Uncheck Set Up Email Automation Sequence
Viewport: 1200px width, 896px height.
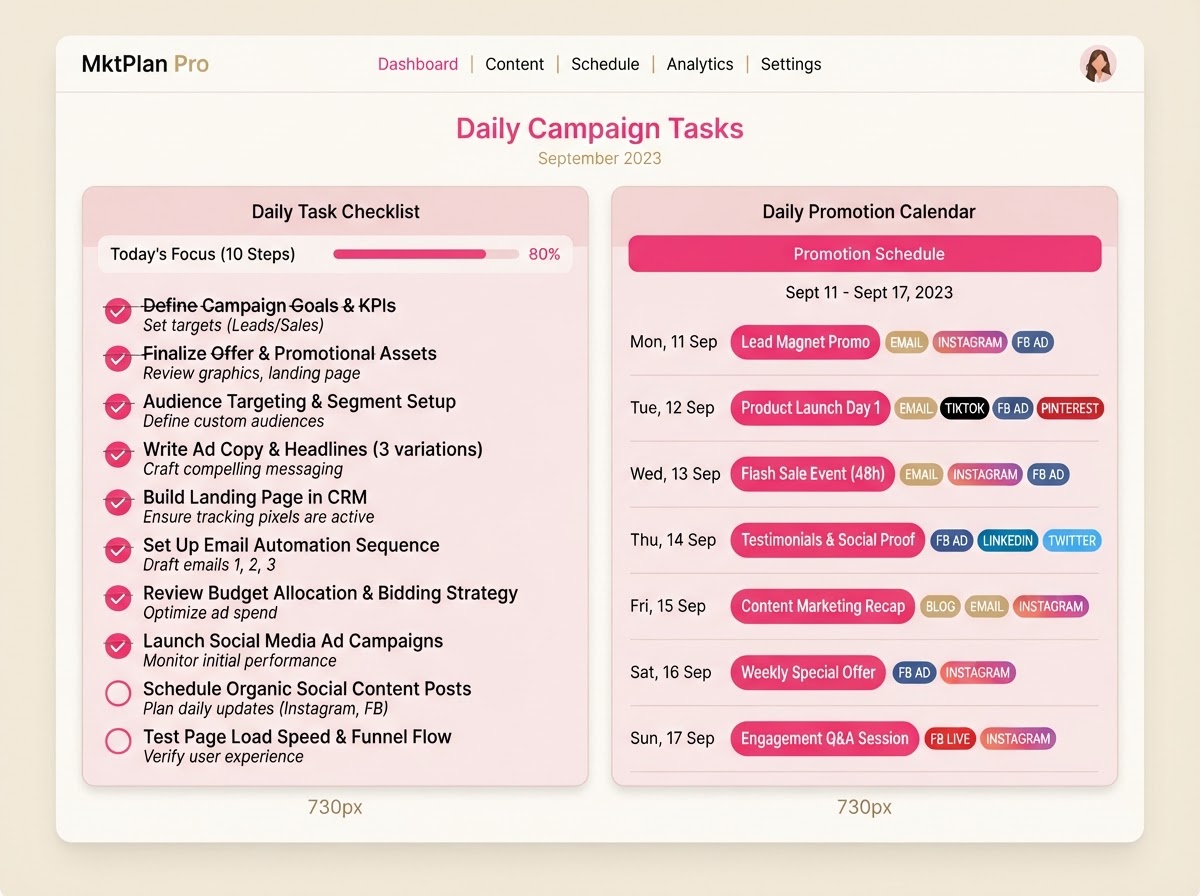pos(118,552)
